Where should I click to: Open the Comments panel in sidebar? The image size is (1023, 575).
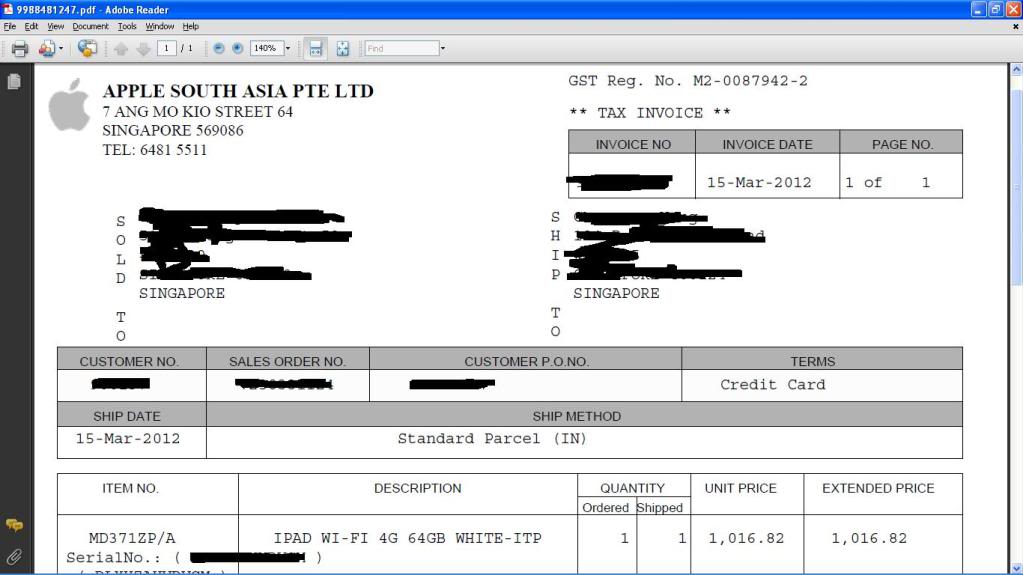pyautogui.click(x=14, y=525)
